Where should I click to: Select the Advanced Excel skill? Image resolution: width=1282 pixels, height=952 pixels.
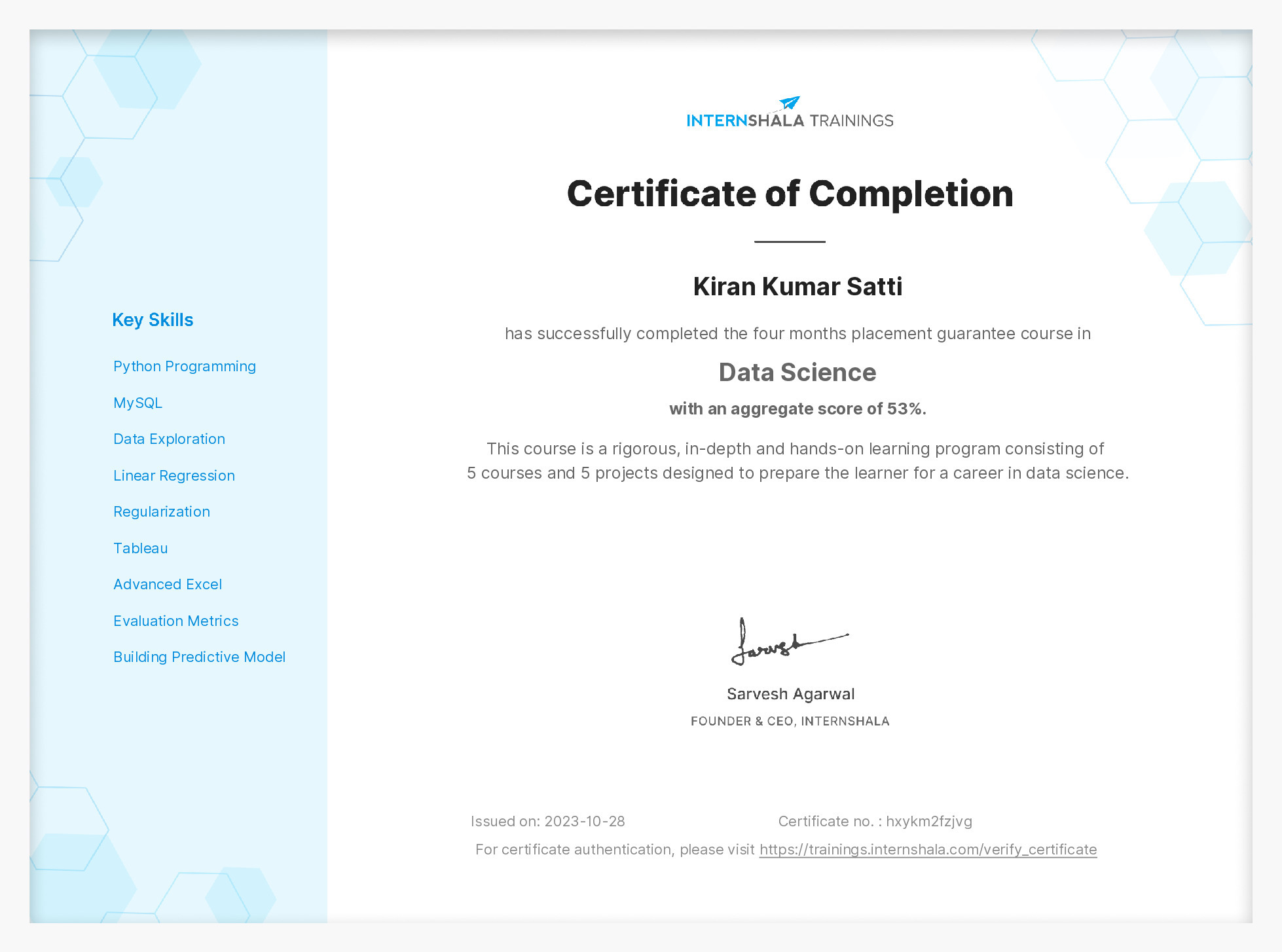point(168,584)
